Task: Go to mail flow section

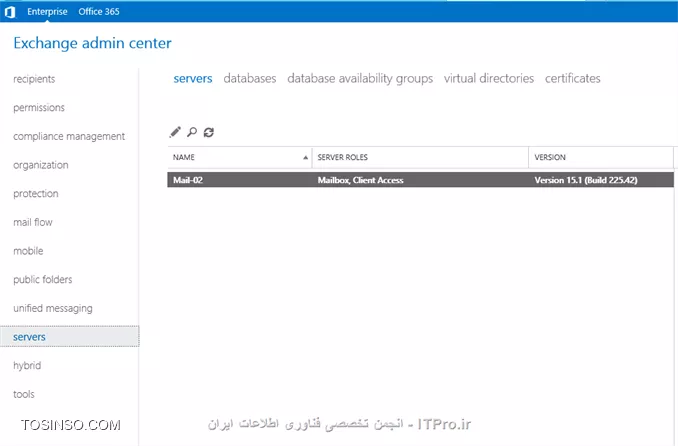Action: (33, 222)
